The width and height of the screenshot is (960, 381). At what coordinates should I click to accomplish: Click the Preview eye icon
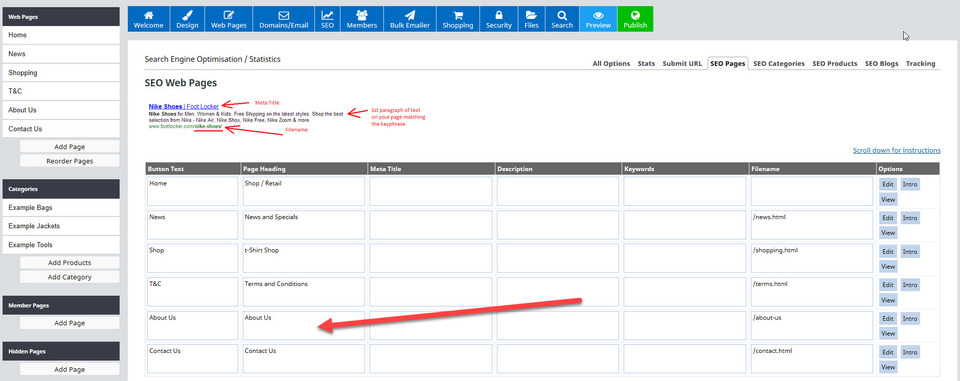click(x=598, y=15)
